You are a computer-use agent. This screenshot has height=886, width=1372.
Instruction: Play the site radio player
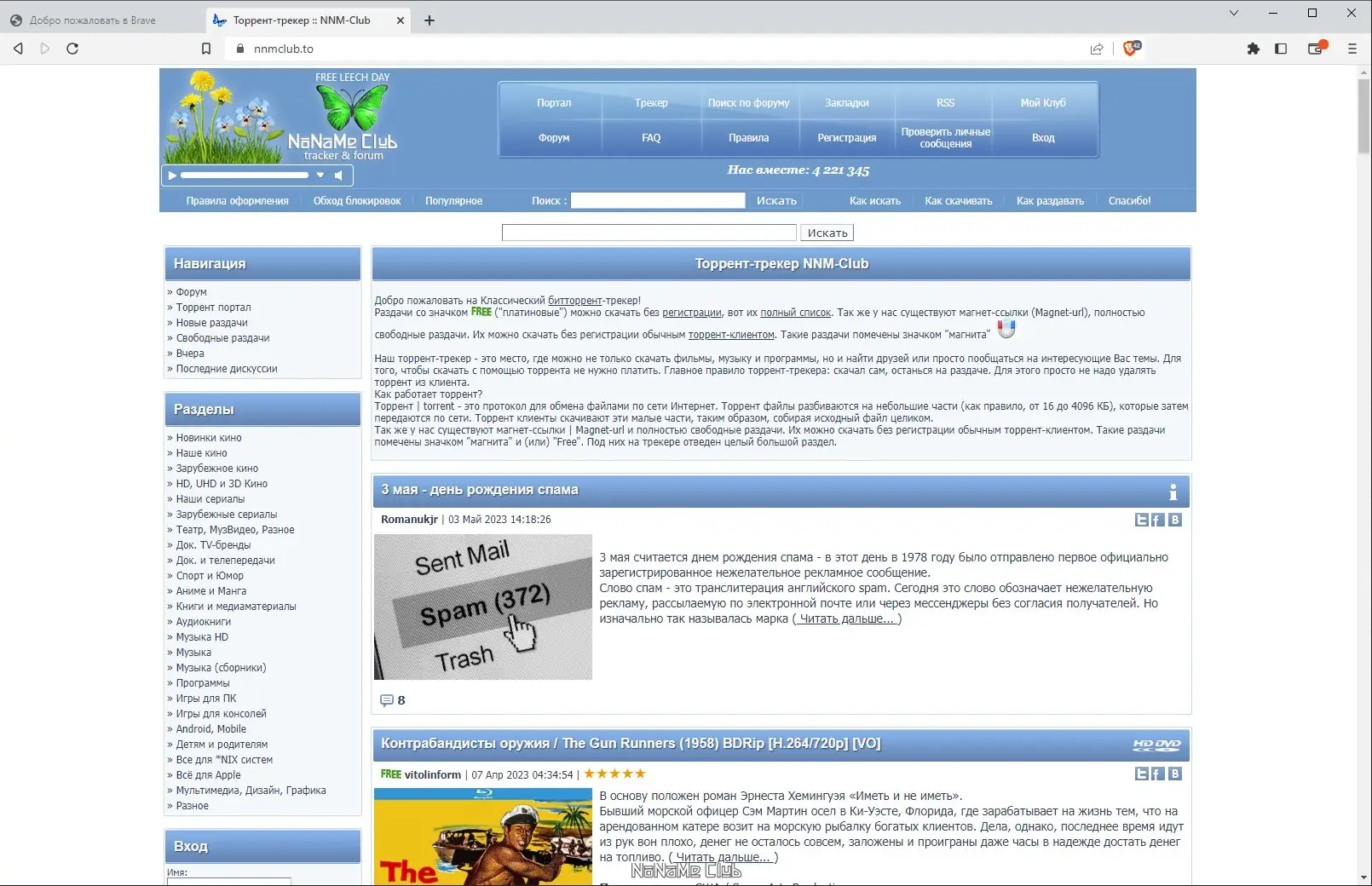(172, 175)
